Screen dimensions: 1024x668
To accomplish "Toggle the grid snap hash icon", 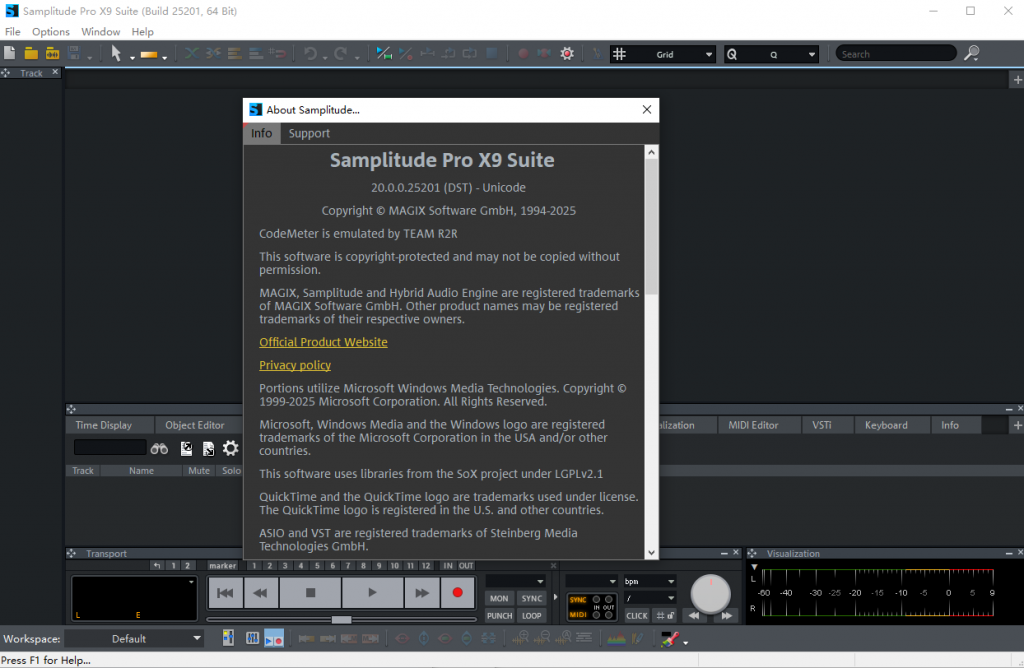I will coord(619,54).
